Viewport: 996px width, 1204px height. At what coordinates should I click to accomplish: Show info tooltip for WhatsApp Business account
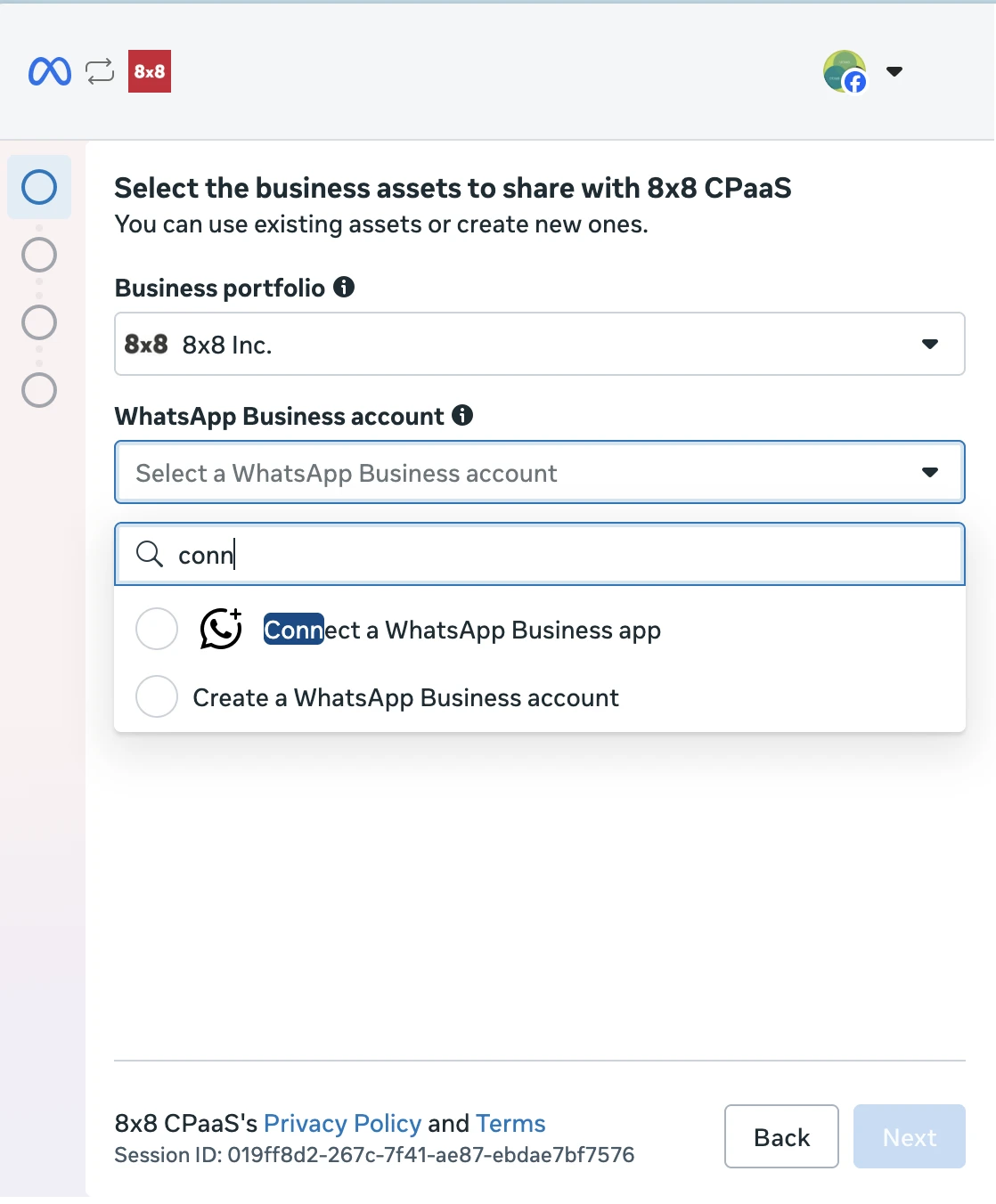pos(462,415)
